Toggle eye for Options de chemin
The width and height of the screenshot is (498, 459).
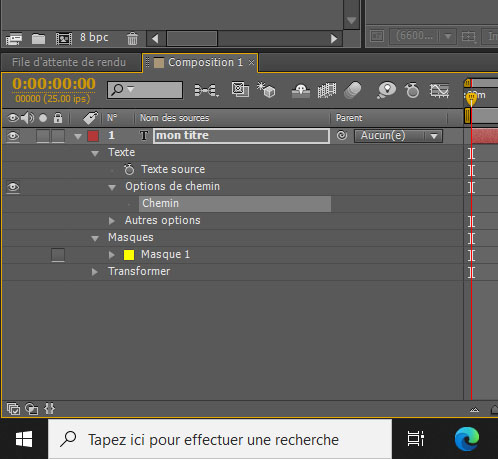coord(13,187)
